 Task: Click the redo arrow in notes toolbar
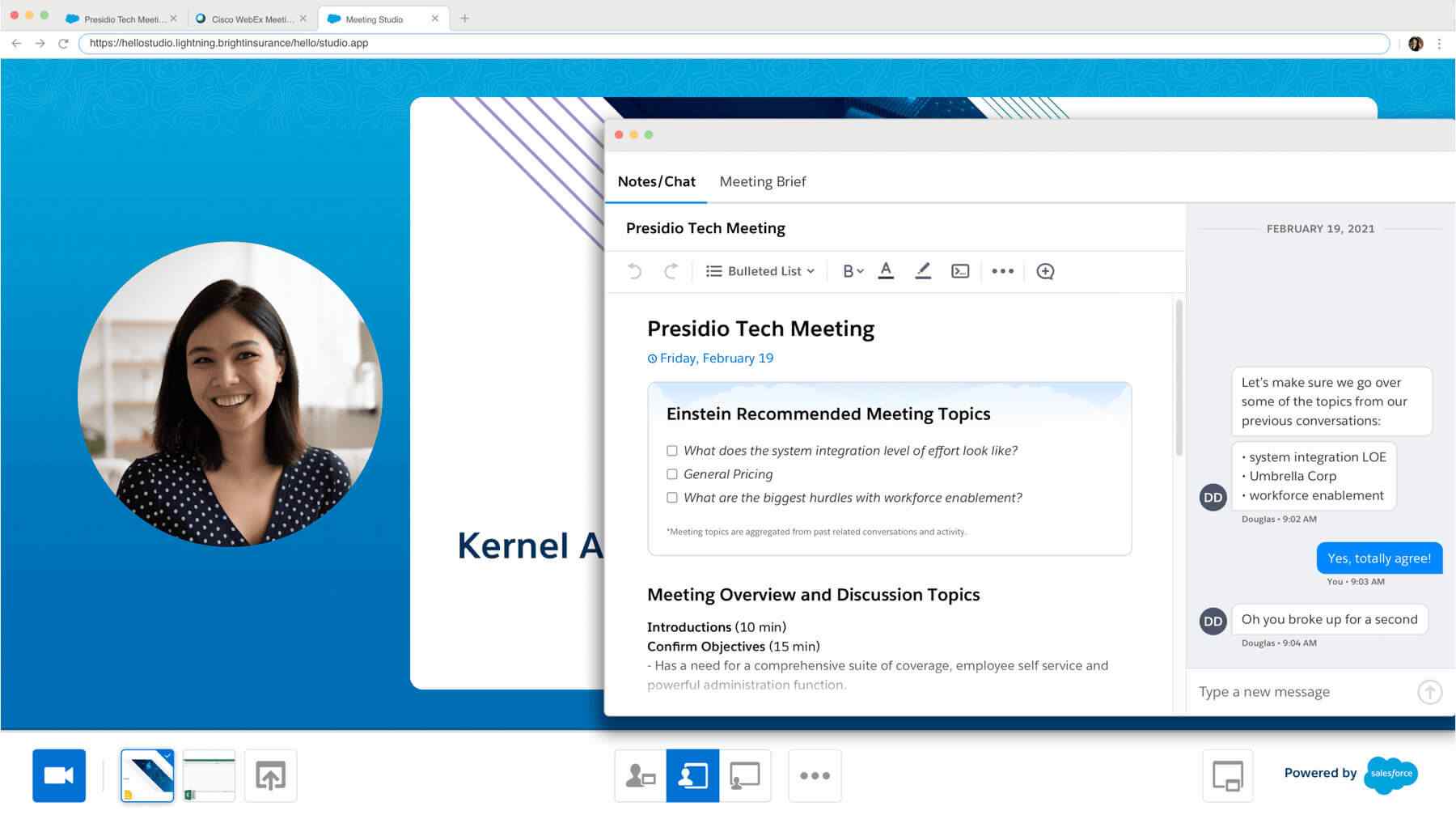point(671,271)
